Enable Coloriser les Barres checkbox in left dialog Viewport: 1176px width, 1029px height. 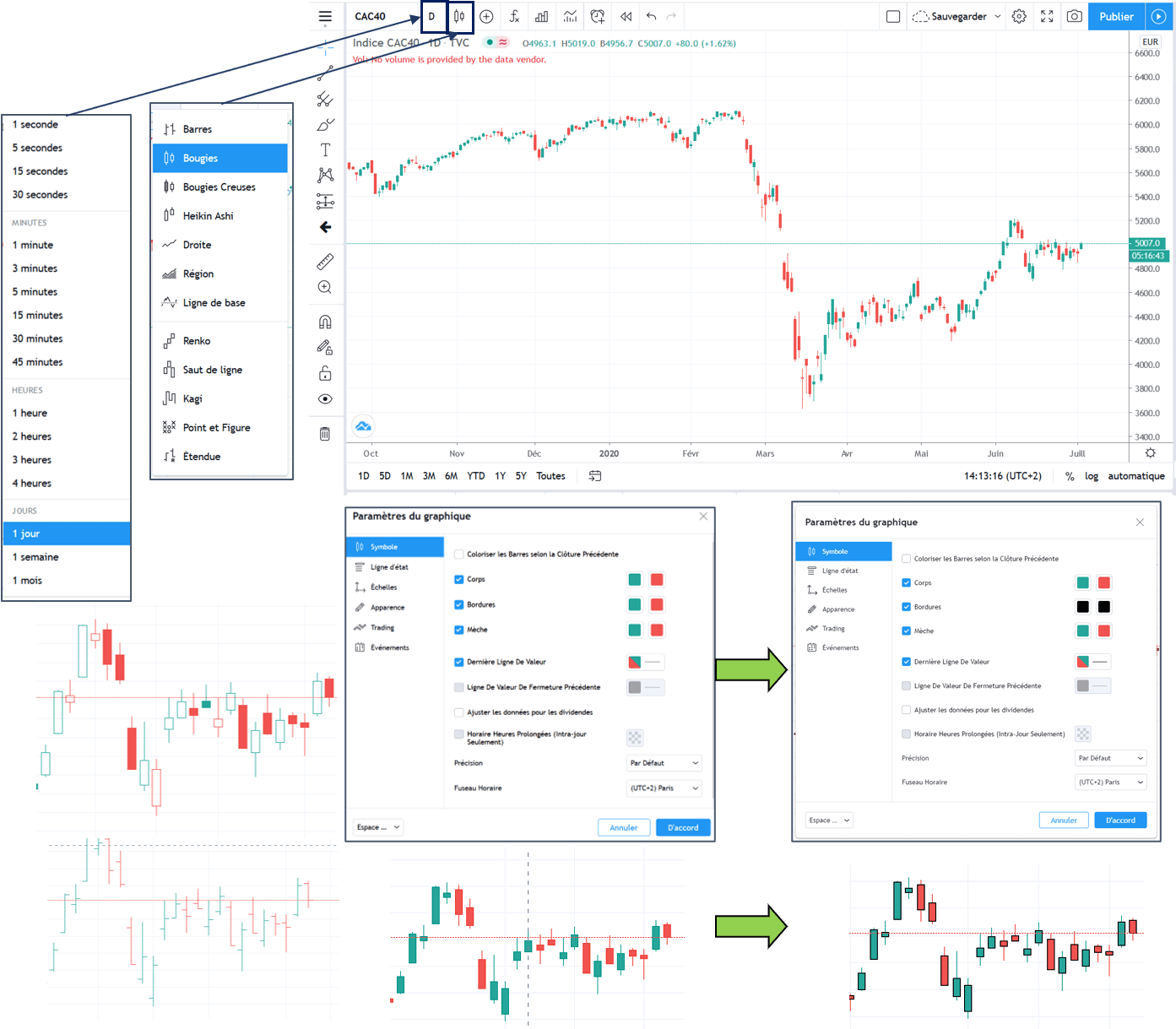click(x=459, y=554)
